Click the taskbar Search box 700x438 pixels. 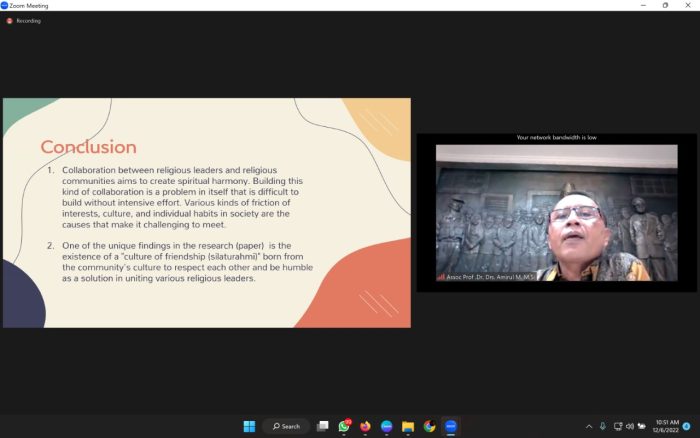(285, 426)
